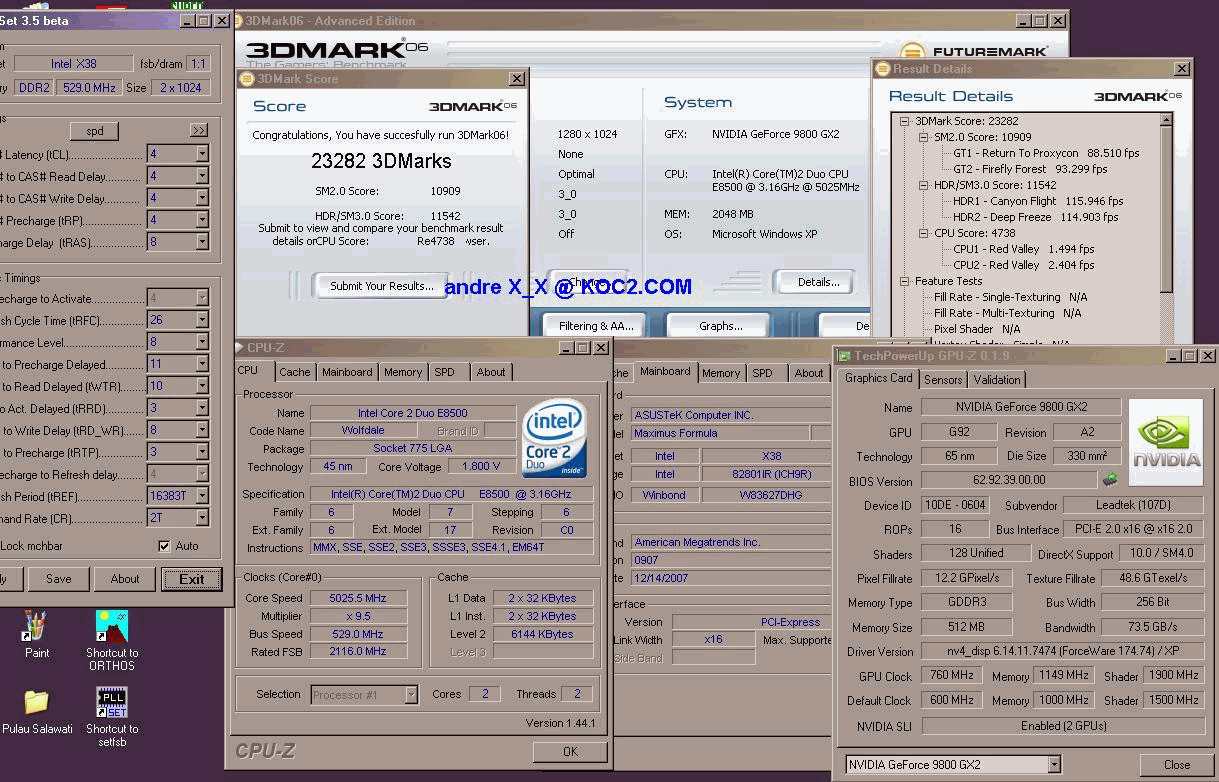Click OK in the CPU-Z window
This screenshot has height=782, width=1219.
pos(570,752)
